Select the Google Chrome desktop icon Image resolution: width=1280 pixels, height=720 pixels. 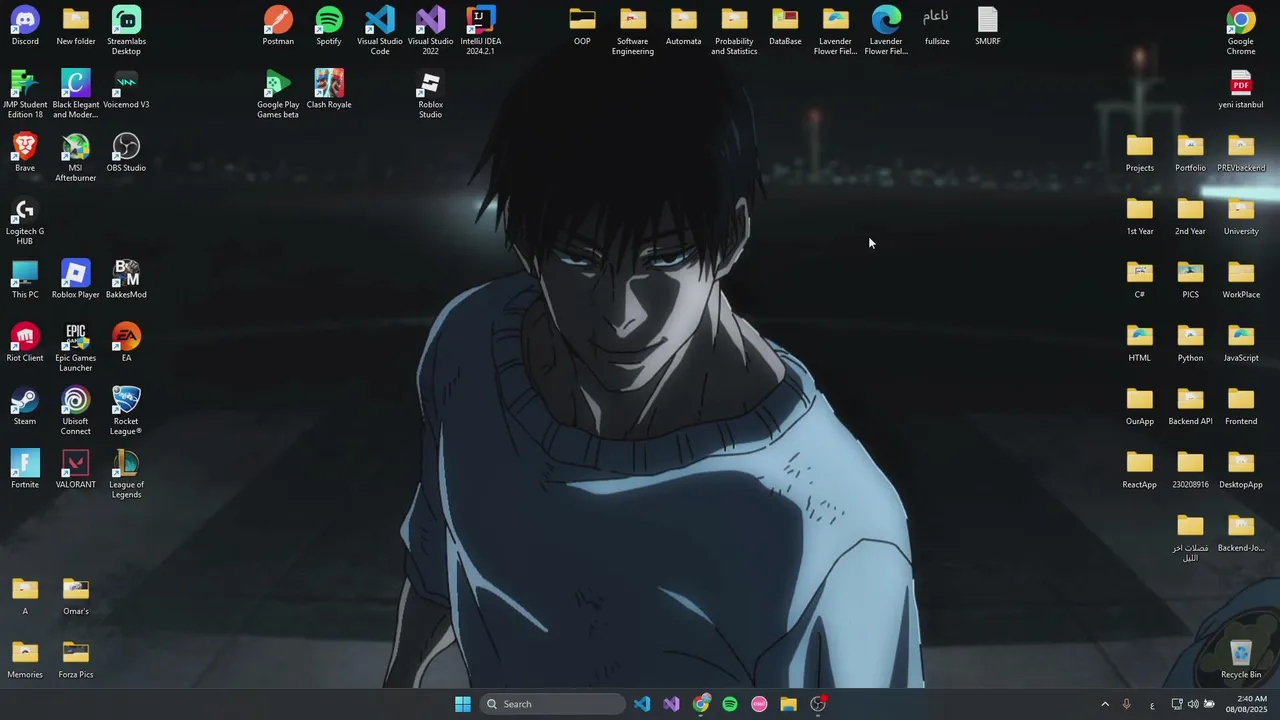coord(1241,30)
